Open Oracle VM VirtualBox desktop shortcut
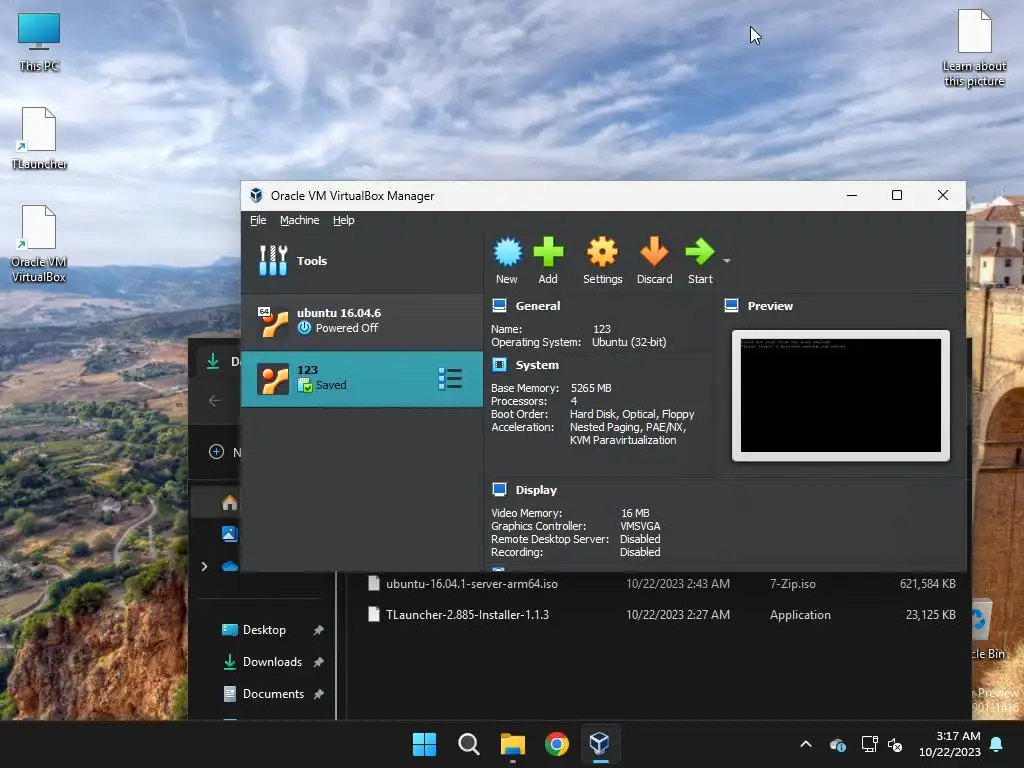Viewport: 1024px width, 768px height. click(x=39, y=244)
